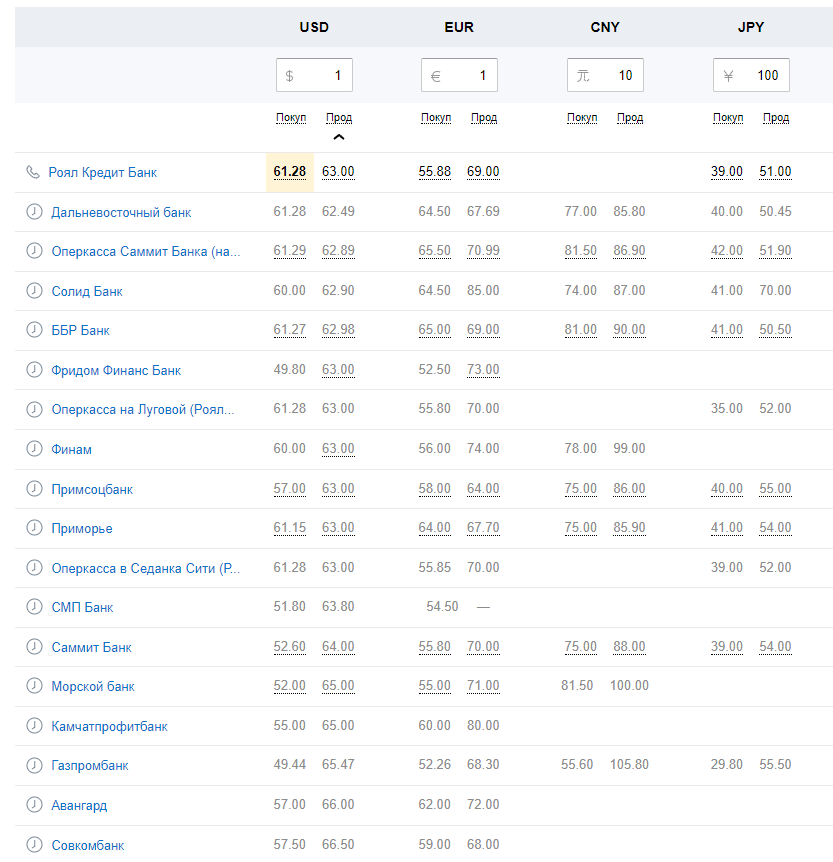Image resolution: width=833 pixels, height=862 pixels.
Task: Sort by EUR Прод column
Action: tap(484, 118)
